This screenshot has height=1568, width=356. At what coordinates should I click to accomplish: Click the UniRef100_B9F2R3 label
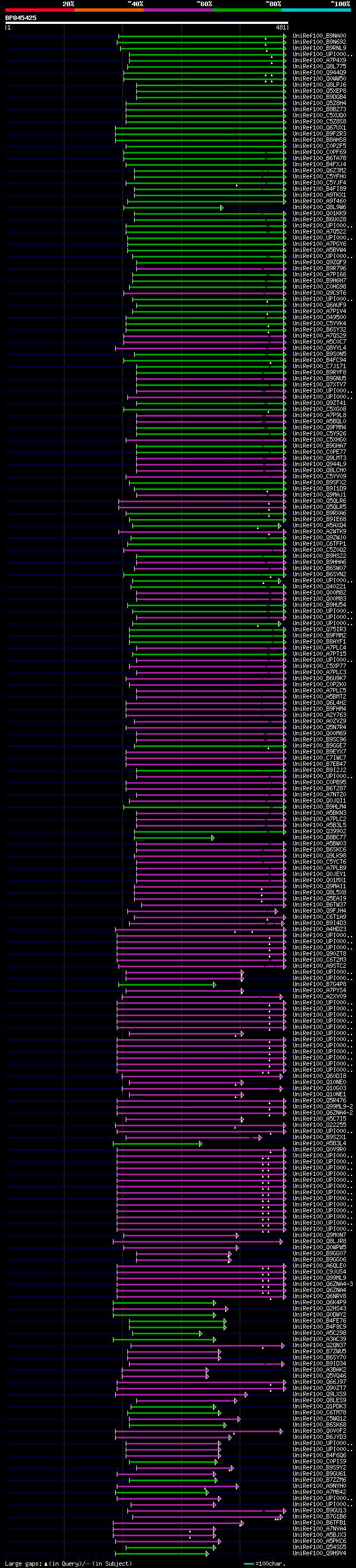[319, 134]
